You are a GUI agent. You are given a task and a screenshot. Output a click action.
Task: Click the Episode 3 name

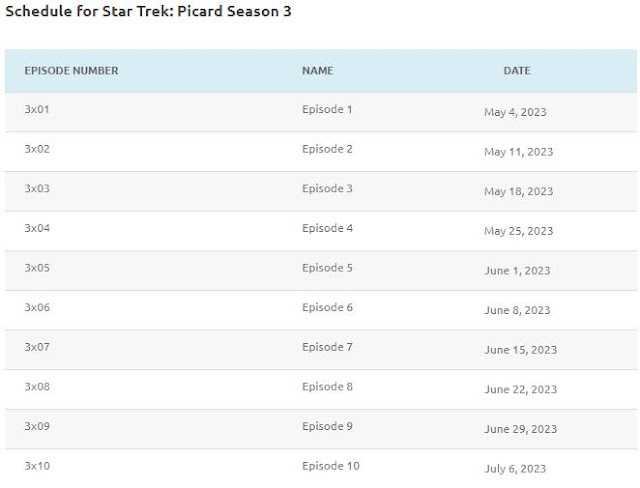click(327, 189)
